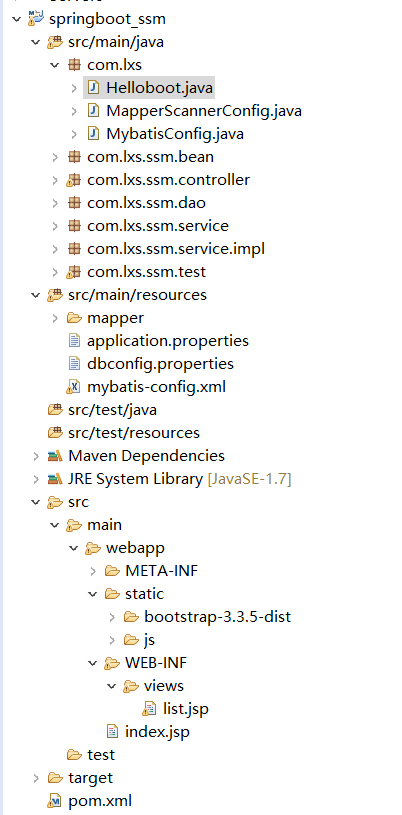Select the JavaSE-1.7 library label

tap(249, 479)
